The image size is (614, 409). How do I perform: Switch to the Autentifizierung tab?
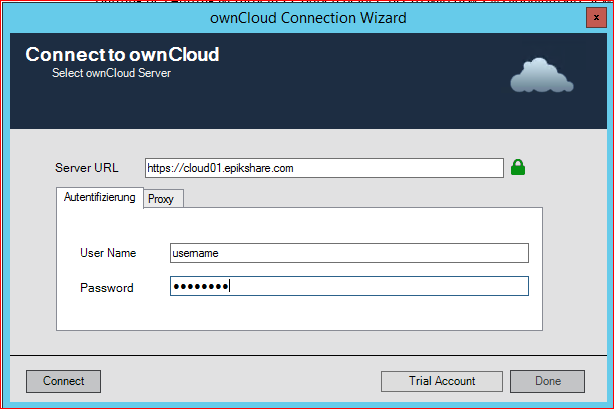(99, 197)
